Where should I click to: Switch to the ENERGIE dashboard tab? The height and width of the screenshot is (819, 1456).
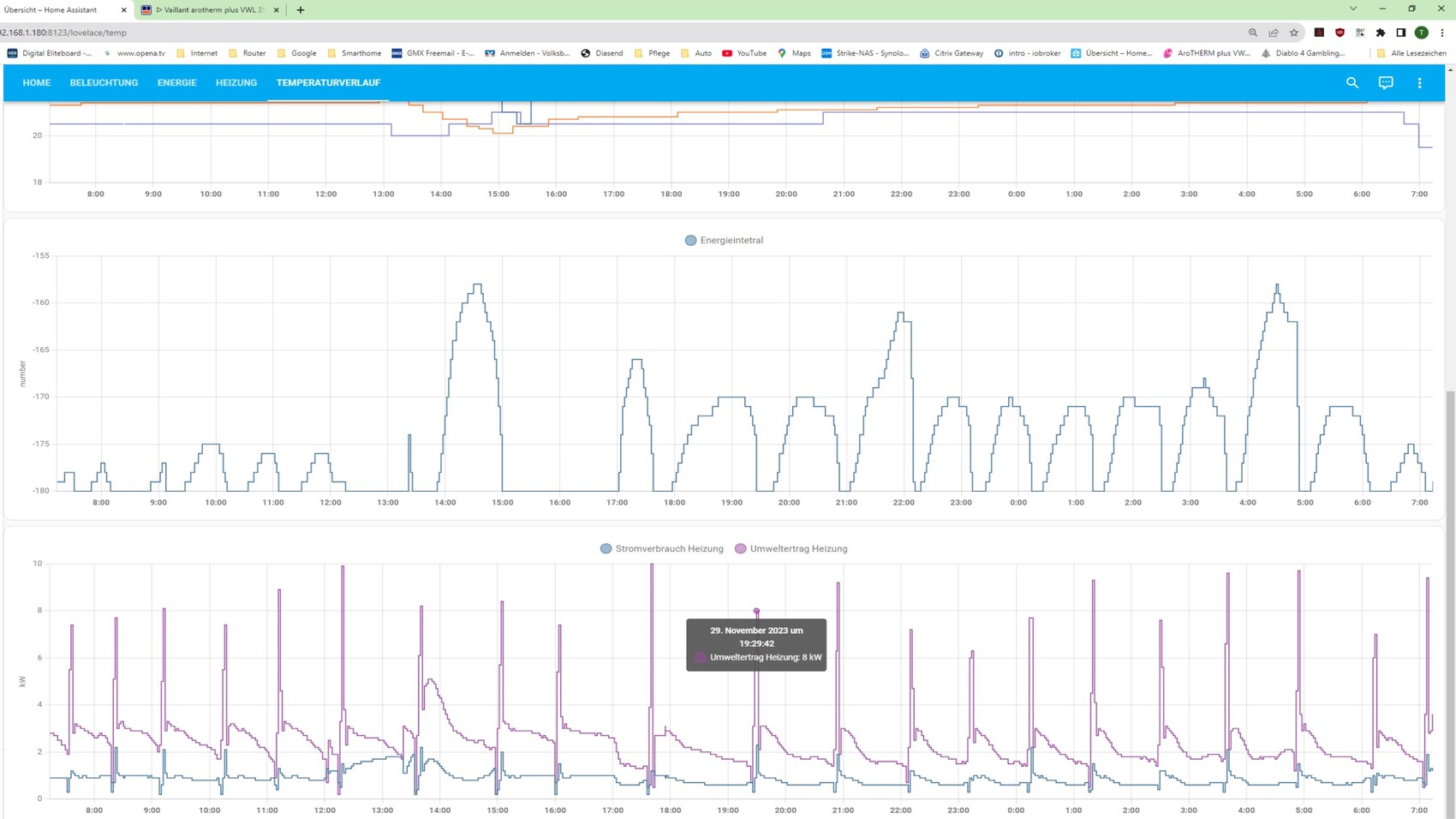click(176, 83)
